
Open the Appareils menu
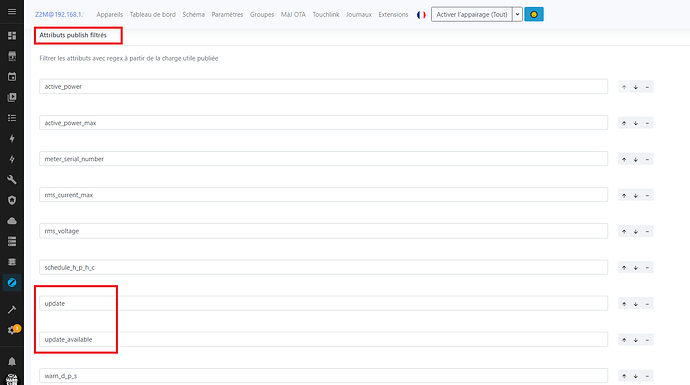tap(110, 15)
